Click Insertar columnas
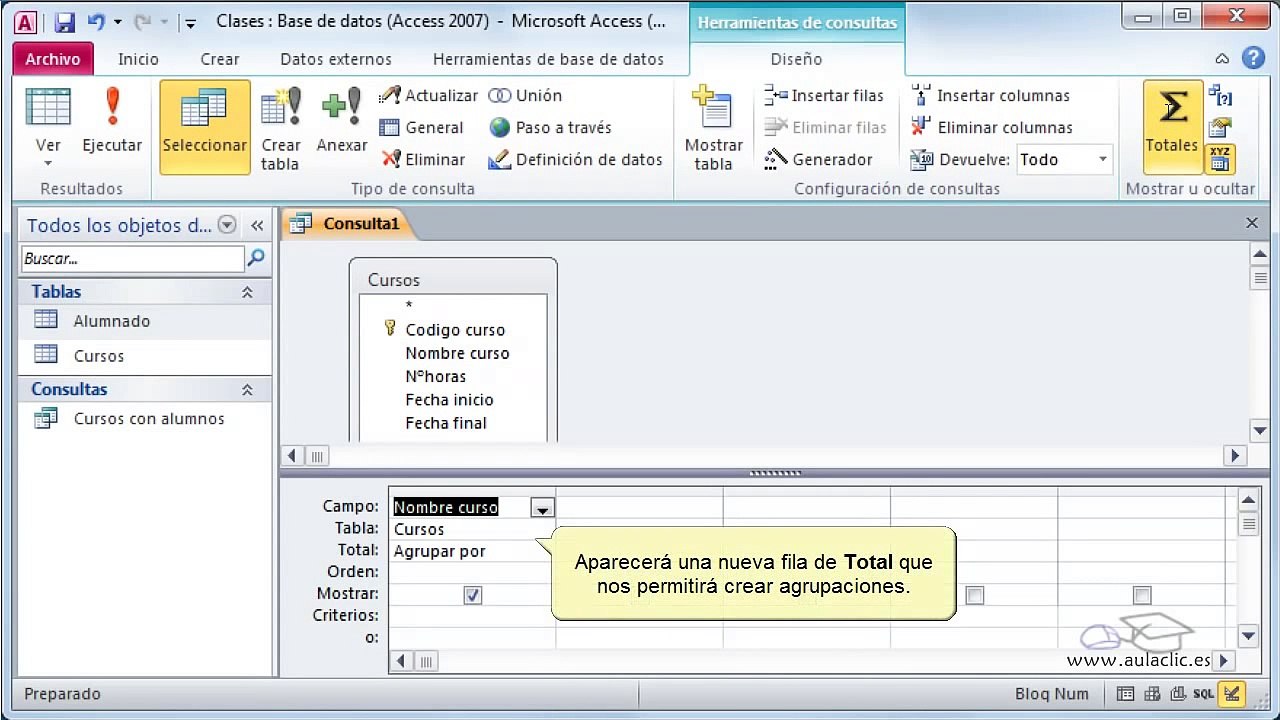 (x=991, y=95)
